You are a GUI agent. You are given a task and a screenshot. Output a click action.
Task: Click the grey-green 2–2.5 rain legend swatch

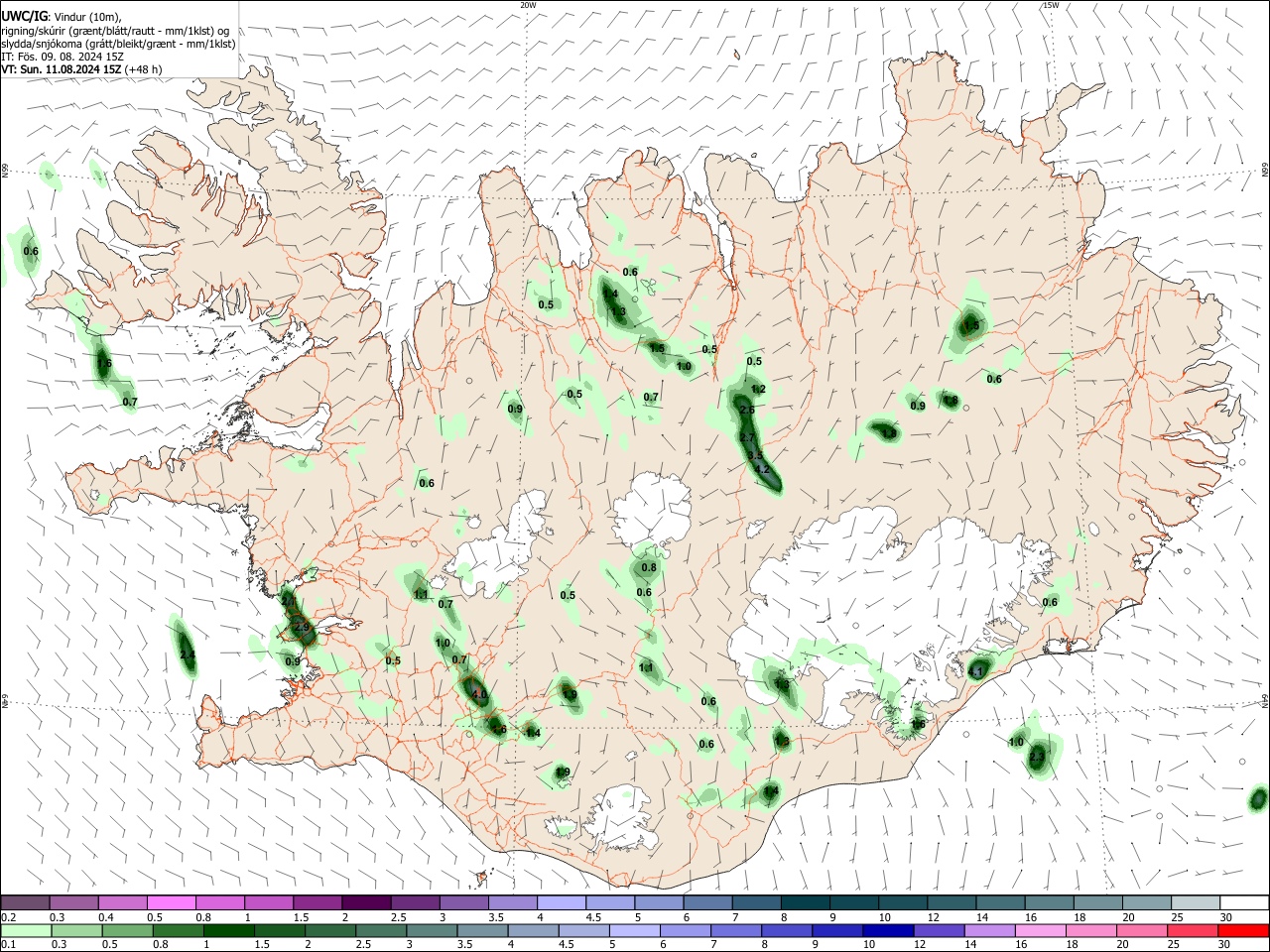(x=329, y=931)
